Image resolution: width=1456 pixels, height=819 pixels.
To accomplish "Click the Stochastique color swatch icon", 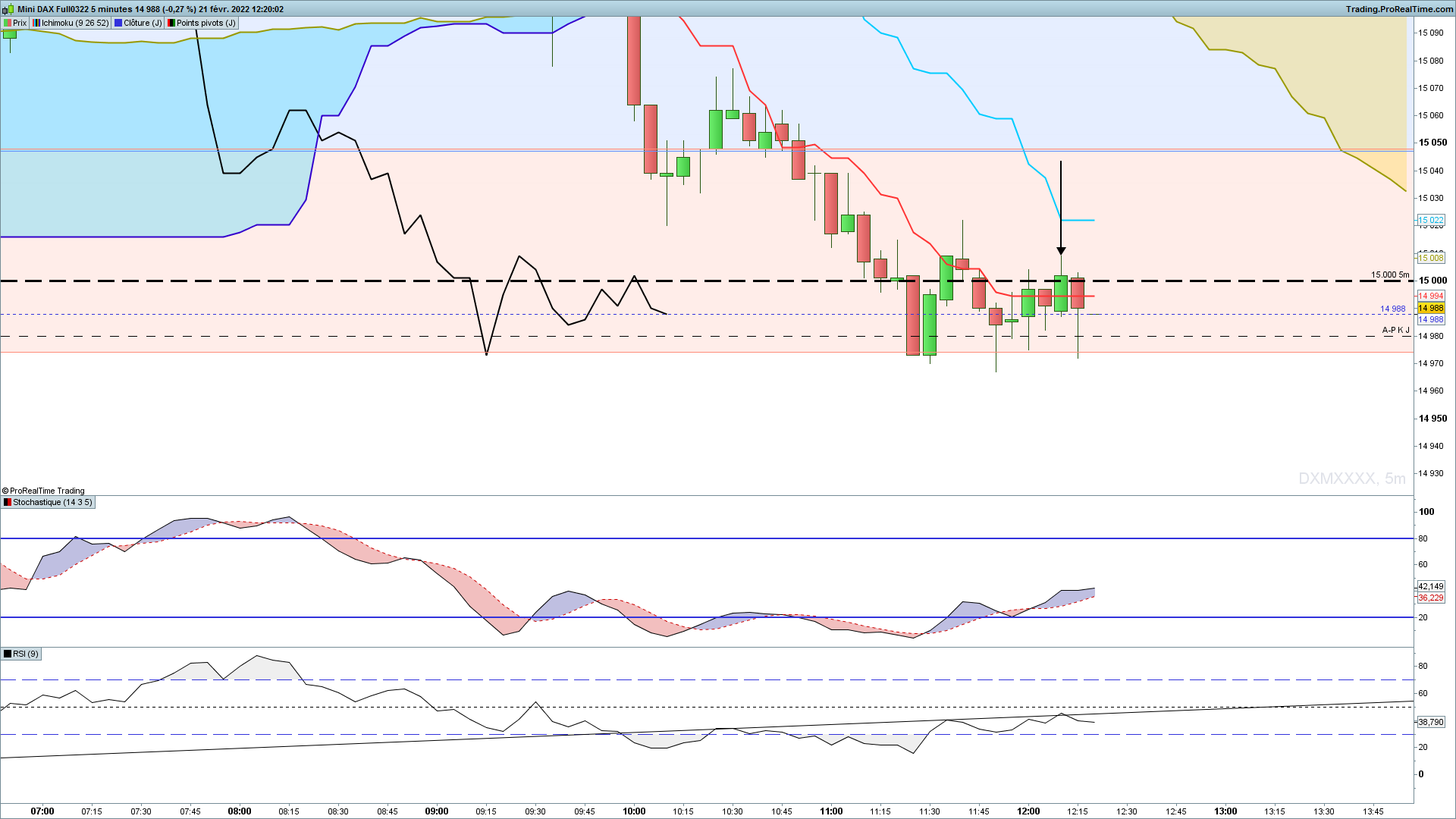I will (8, 502).
